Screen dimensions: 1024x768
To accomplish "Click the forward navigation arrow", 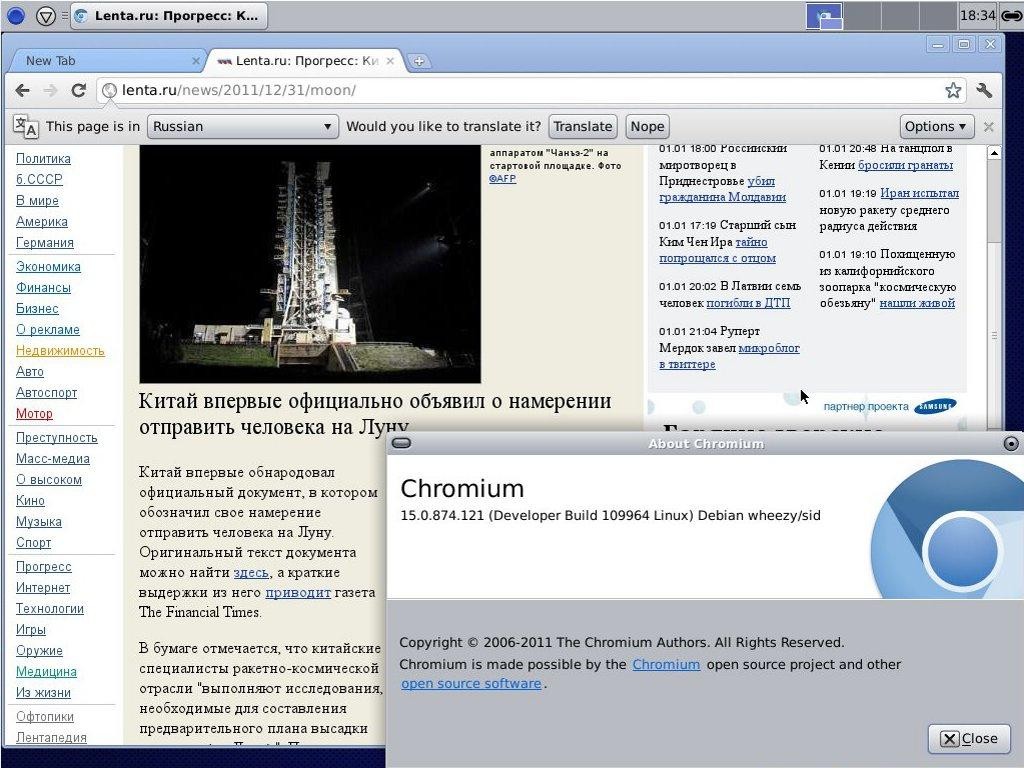I will coord(50,90).
